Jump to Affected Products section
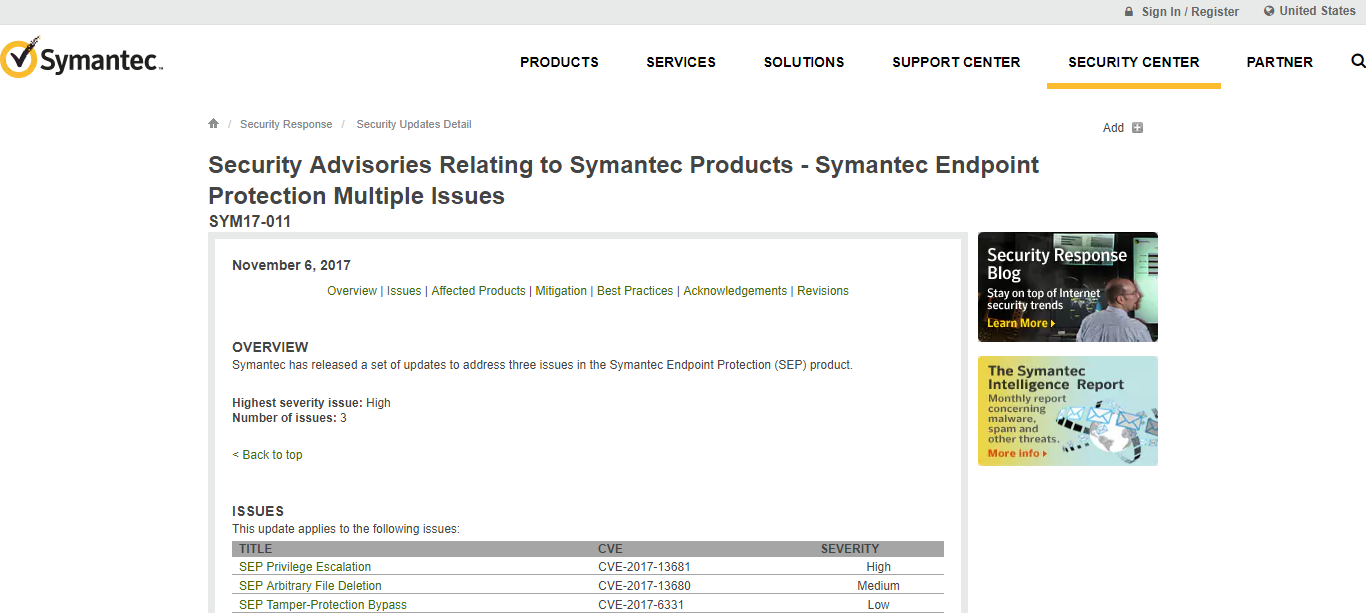Image resolution: width=1366 pixels, height=613 pixels. 478,291
